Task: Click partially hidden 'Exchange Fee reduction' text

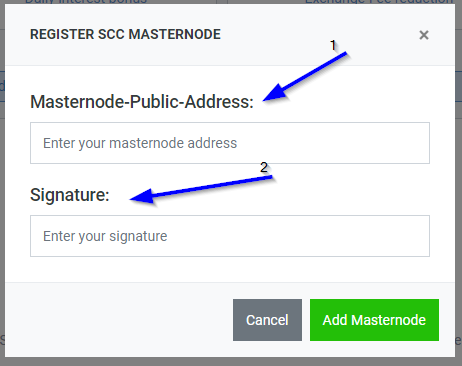Action: click(379, 2)
